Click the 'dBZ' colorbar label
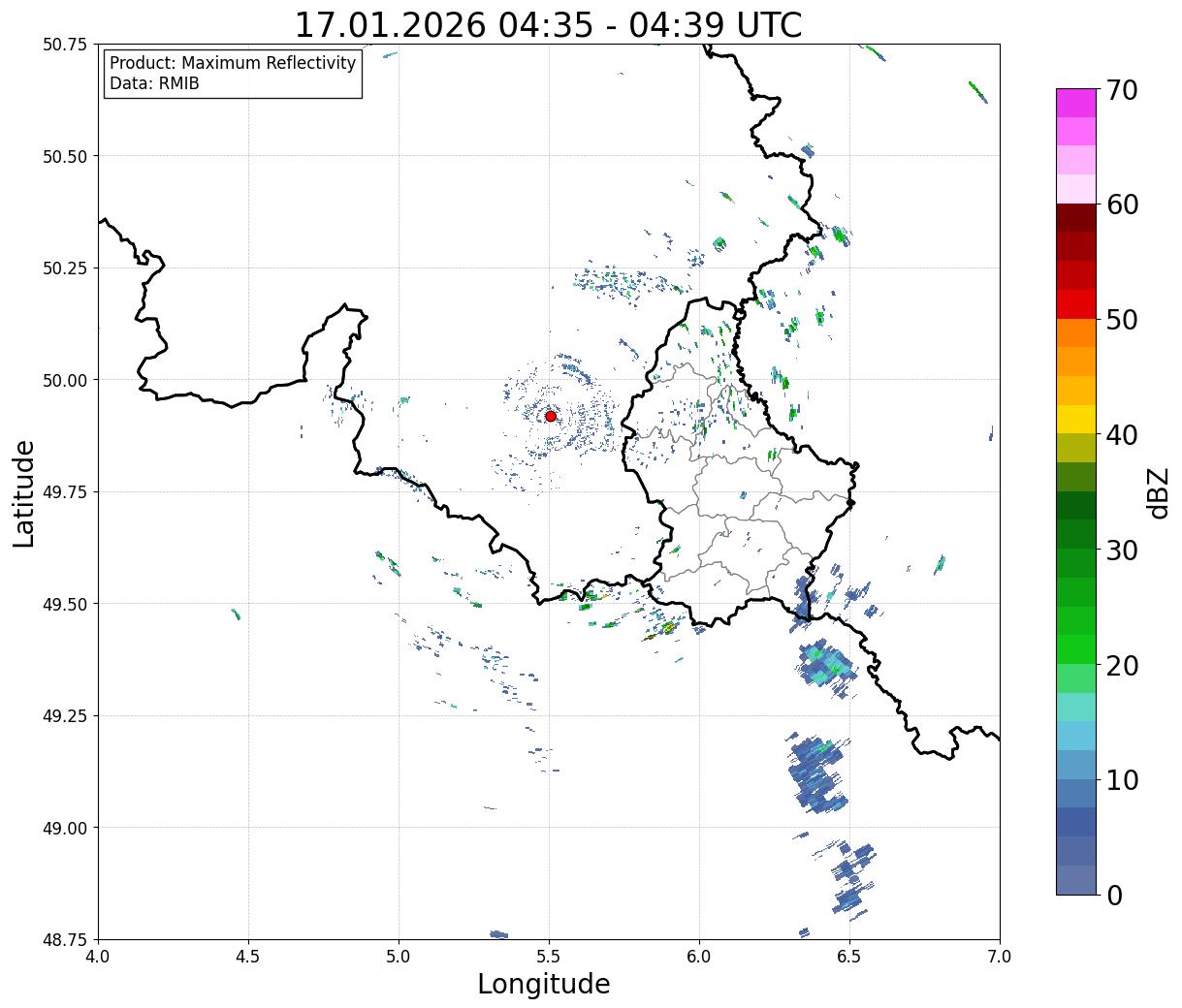The height and width of the screenshot is (1008, 1182). [x=1158, y=492]
